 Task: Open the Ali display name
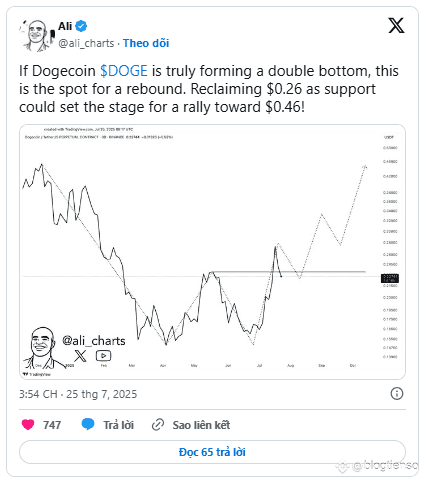[x=65, y=26]
